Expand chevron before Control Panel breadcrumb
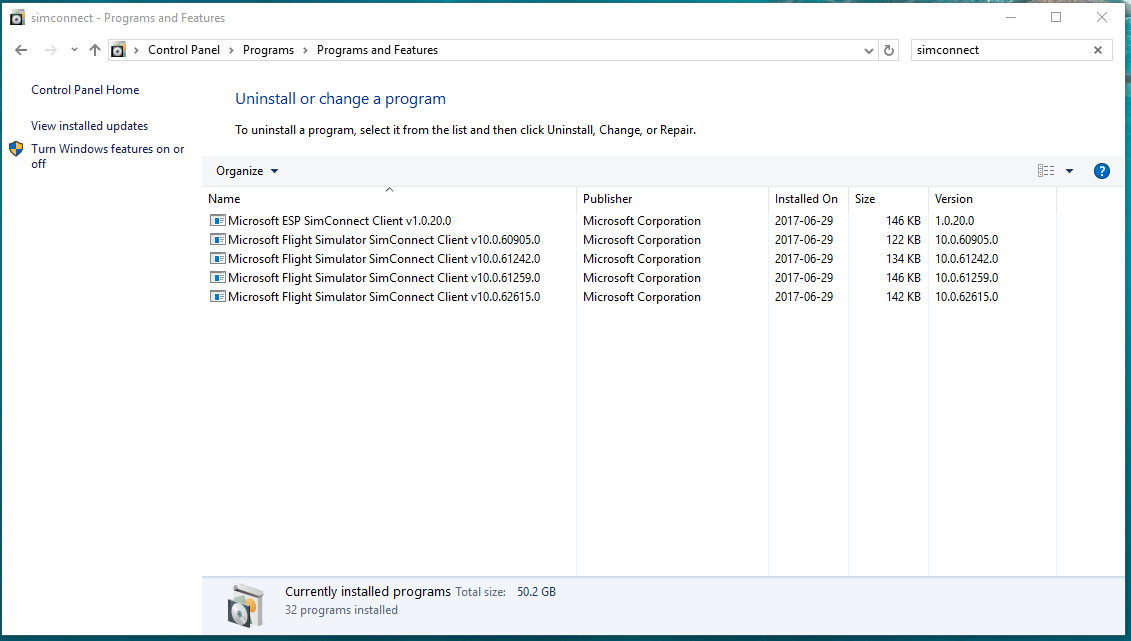1131x641 pixels. pyautogui.click(x=136, y=50)
